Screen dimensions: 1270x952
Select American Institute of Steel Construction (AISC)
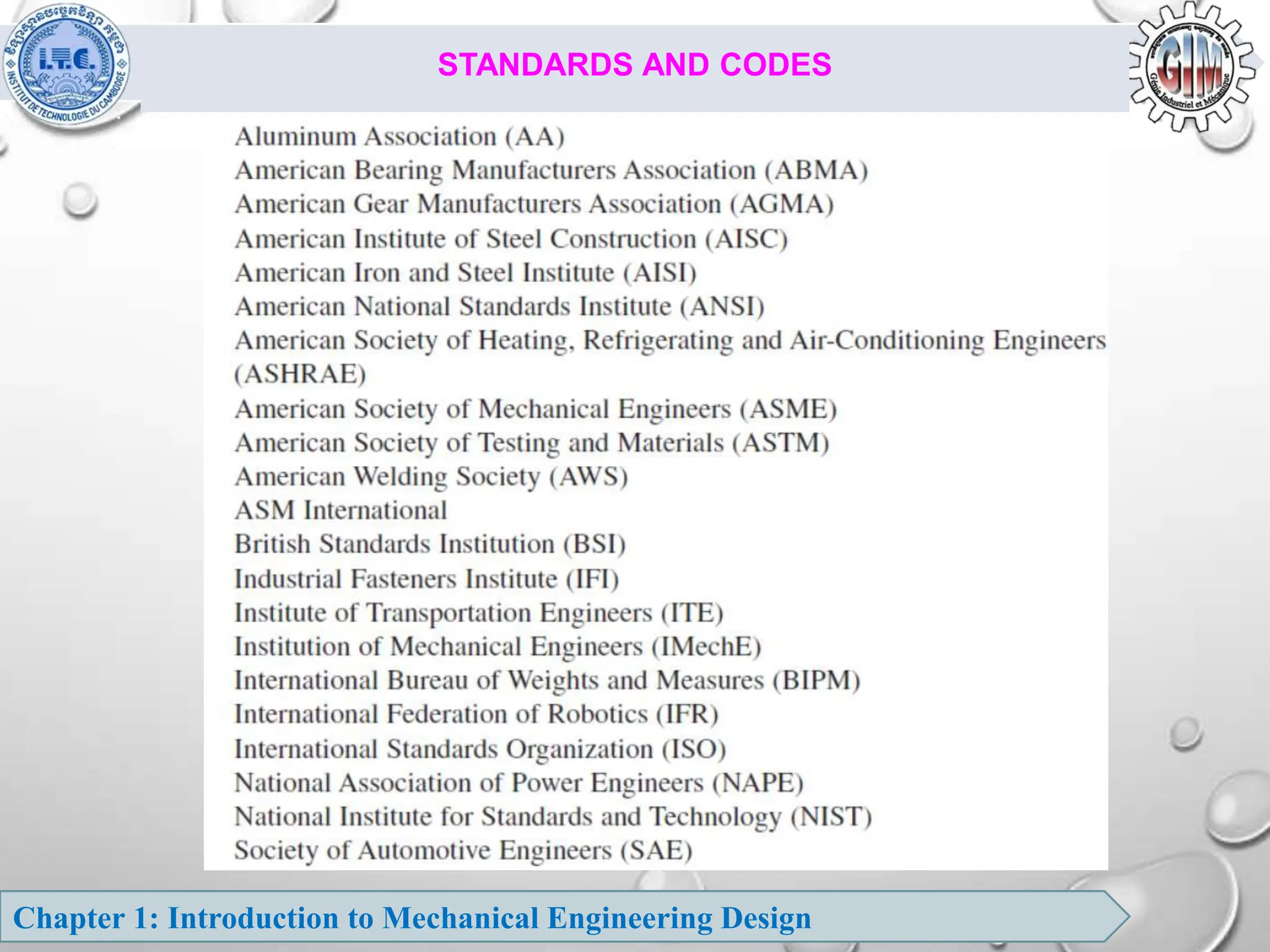[x=511, y=239]
